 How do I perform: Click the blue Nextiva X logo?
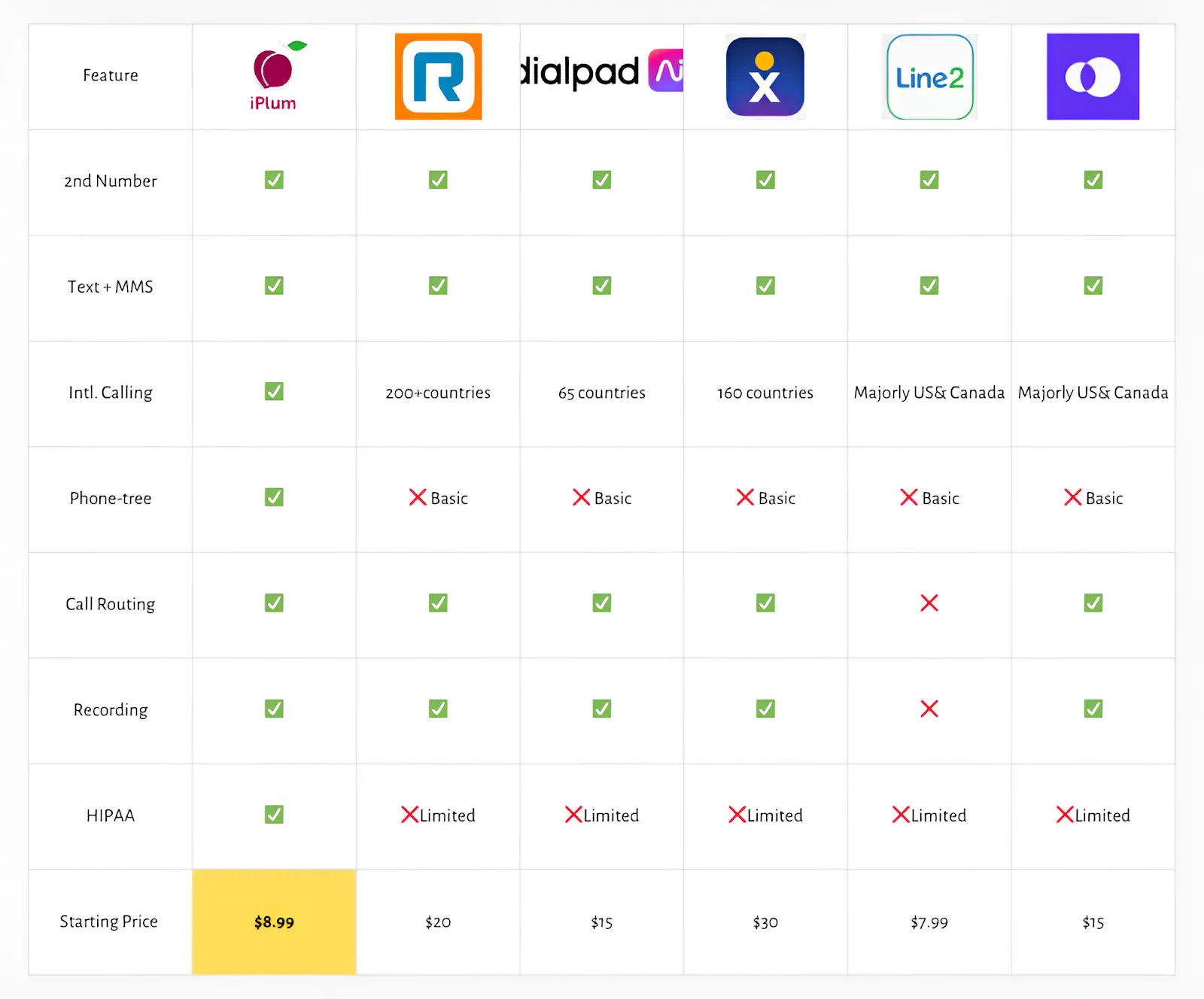pyautogui.click(x=765, y=76)
